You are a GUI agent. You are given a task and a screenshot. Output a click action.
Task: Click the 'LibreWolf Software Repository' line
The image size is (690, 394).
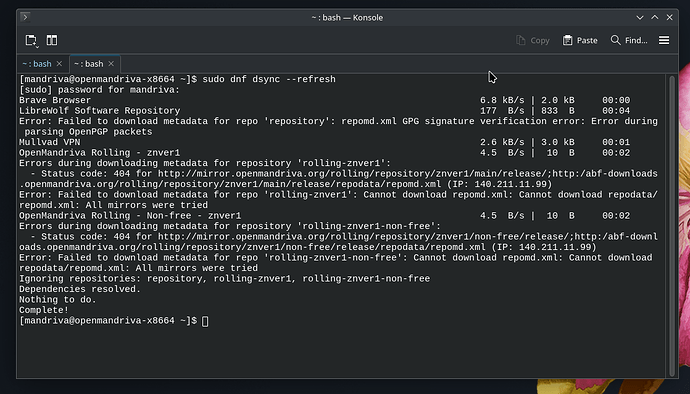(x=99, y=111)
